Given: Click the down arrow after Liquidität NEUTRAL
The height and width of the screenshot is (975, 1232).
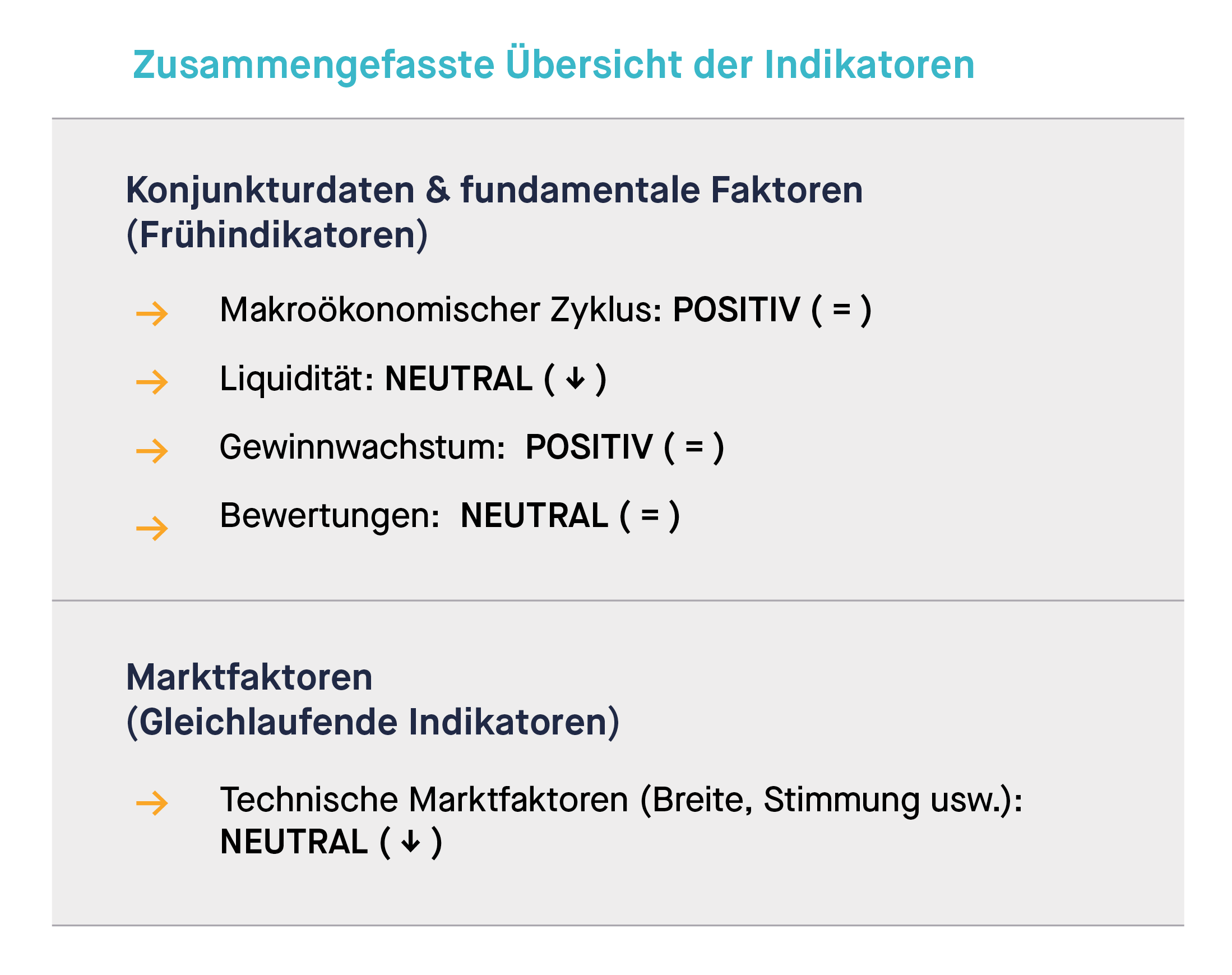Looking at the screenshot, I should tap(575, 379).
